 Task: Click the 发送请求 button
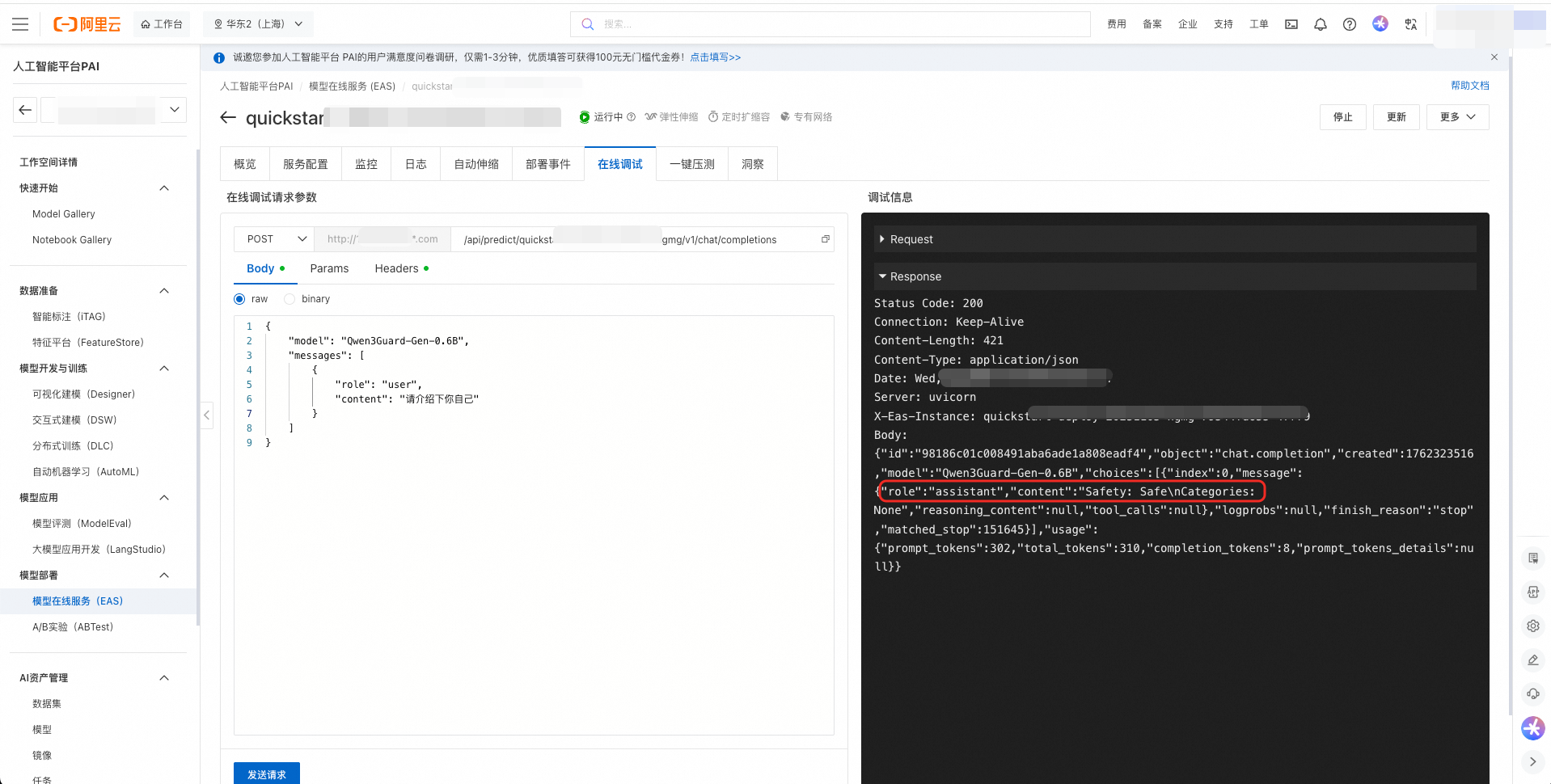[267, 774]
